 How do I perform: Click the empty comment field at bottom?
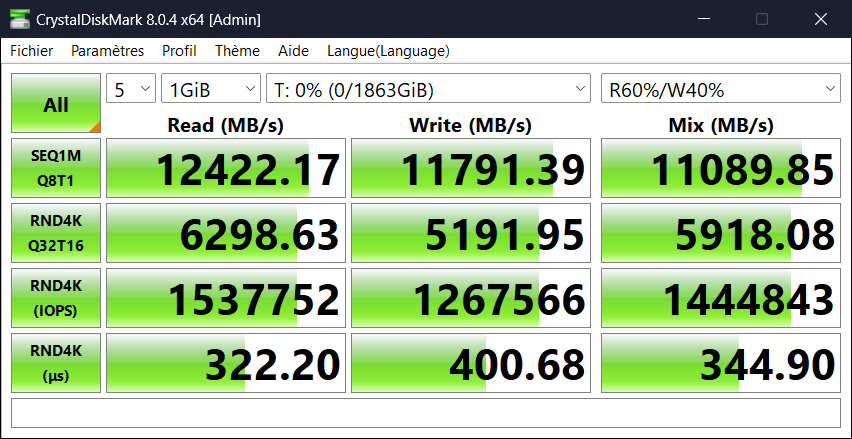tap(425, 413)
